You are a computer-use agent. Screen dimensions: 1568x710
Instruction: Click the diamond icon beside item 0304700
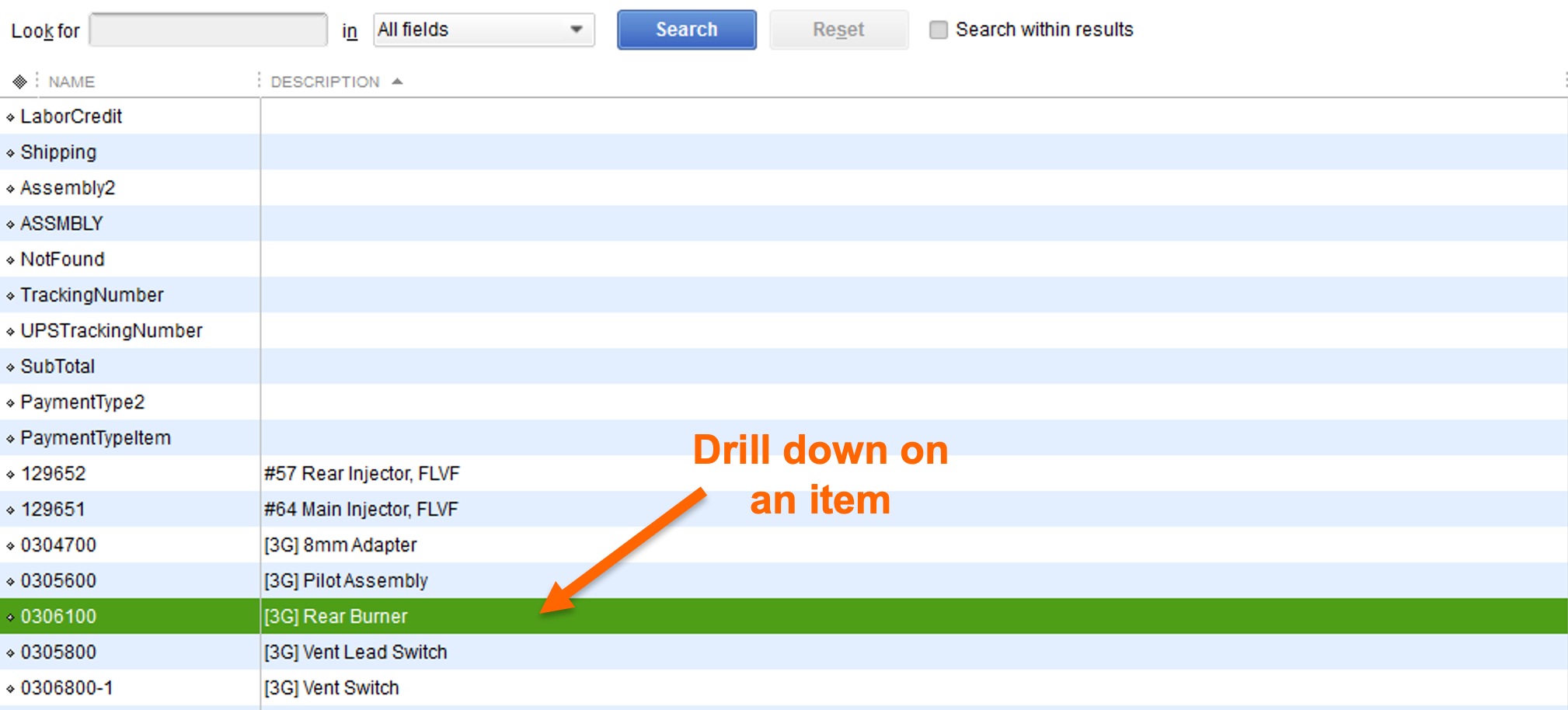(10, 546)
